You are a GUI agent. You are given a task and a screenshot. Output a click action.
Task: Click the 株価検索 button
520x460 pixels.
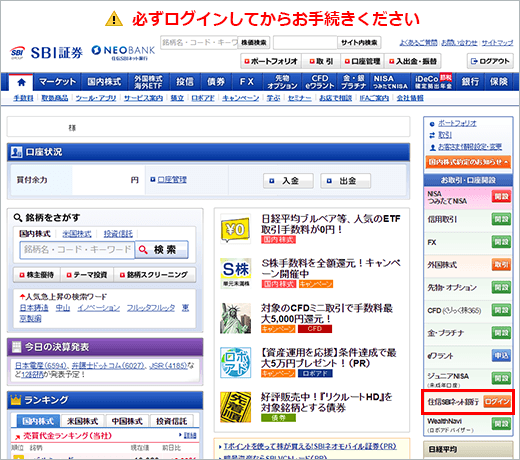coord(254,43)
